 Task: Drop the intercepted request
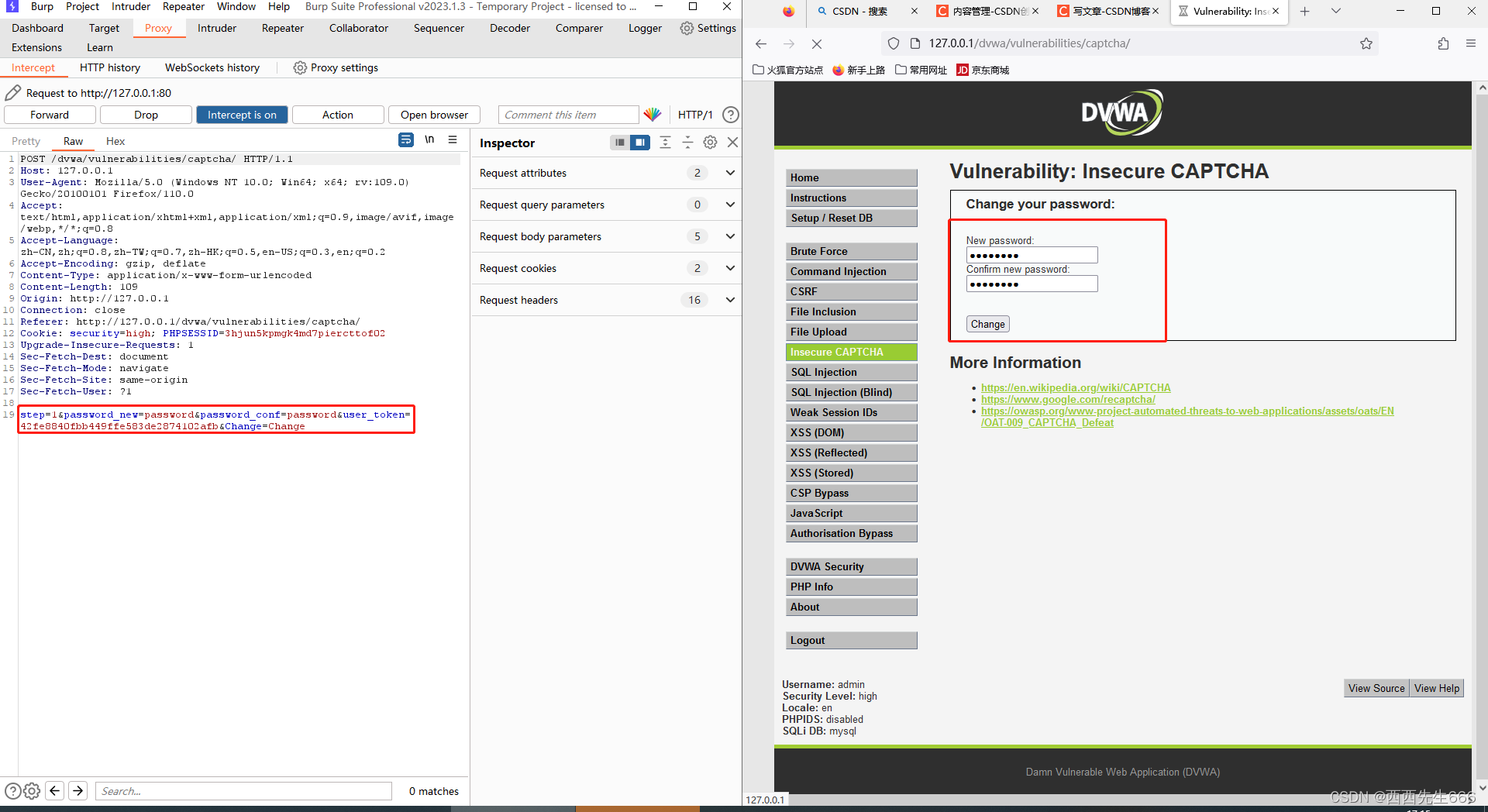(146, 115)
